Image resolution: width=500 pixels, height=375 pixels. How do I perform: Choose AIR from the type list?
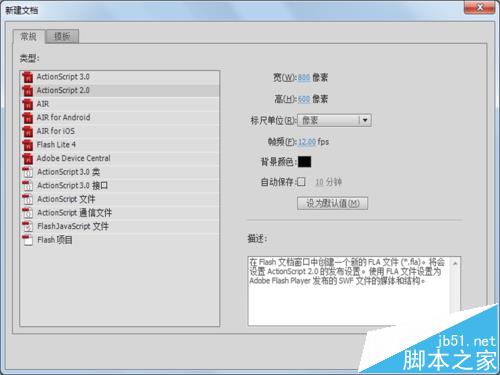click(120, 104)
